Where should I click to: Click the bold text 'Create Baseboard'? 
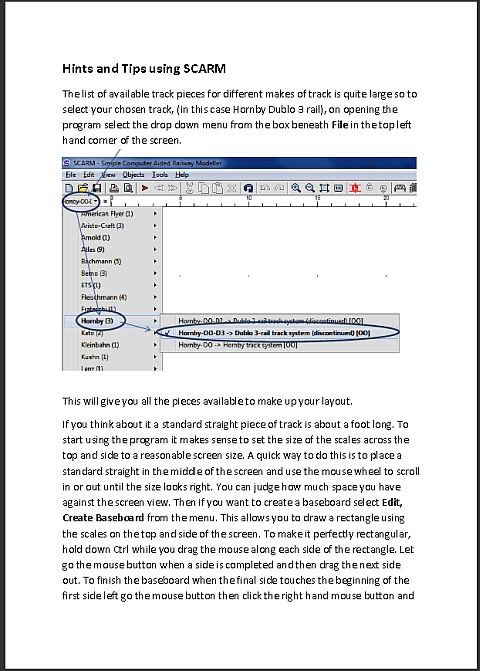coord(103,518)
